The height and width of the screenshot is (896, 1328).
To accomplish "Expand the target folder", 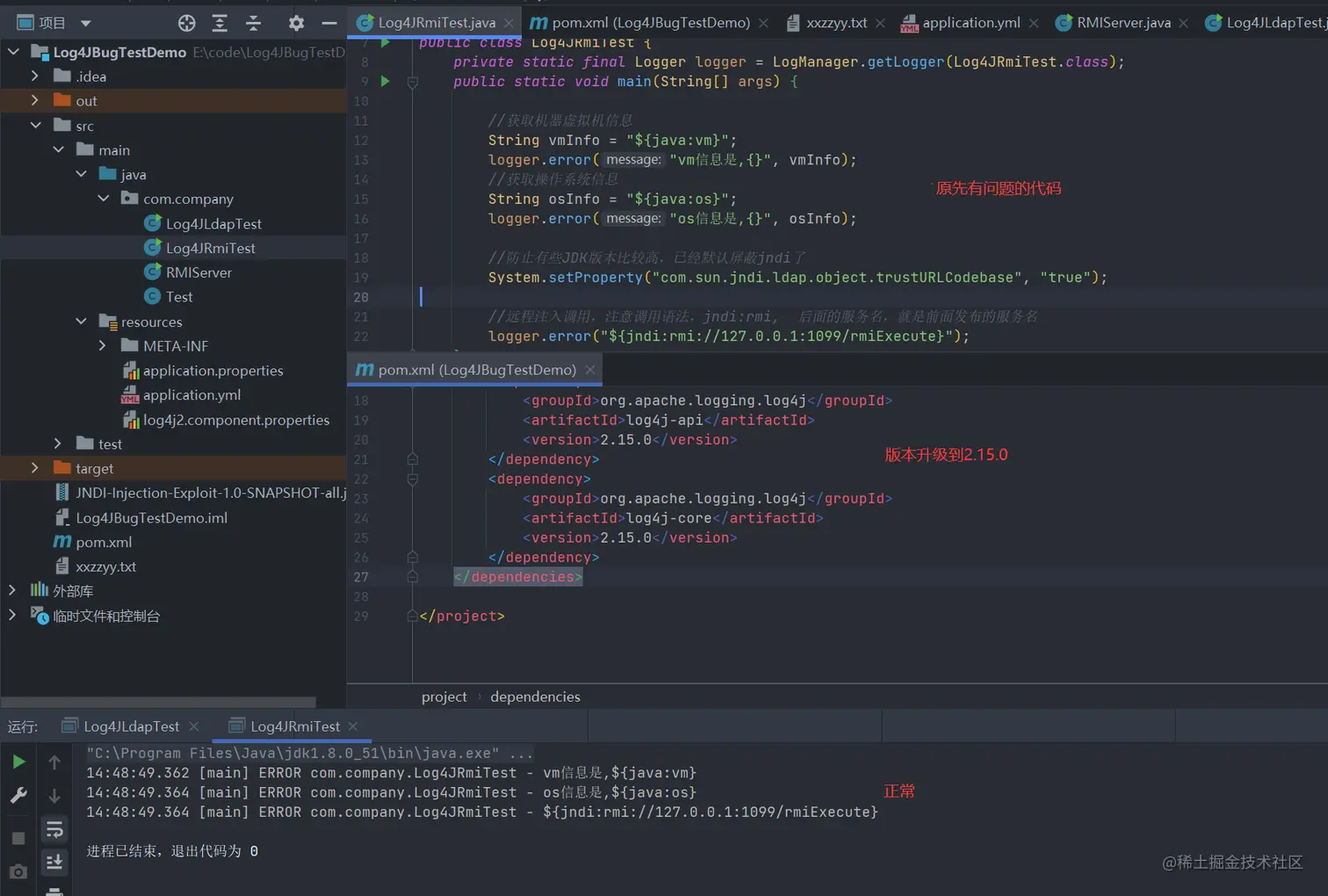I will (35, 468).
